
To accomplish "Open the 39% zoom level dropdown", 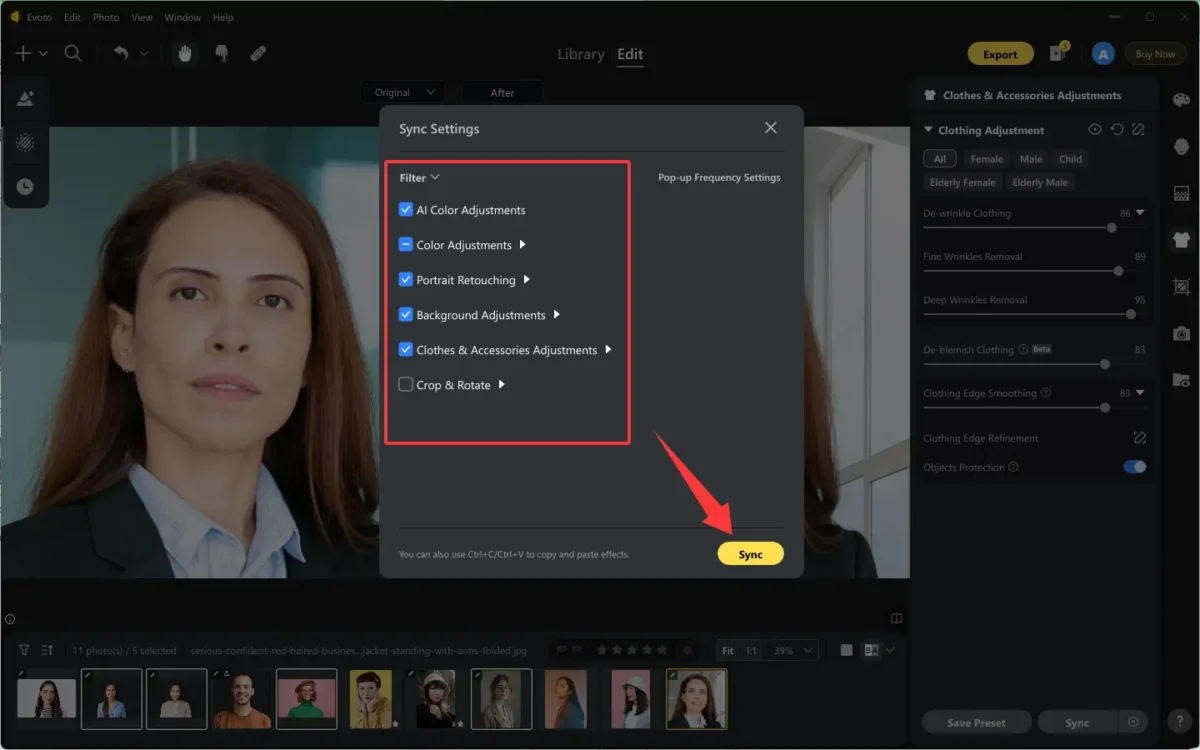I will 791,649.
